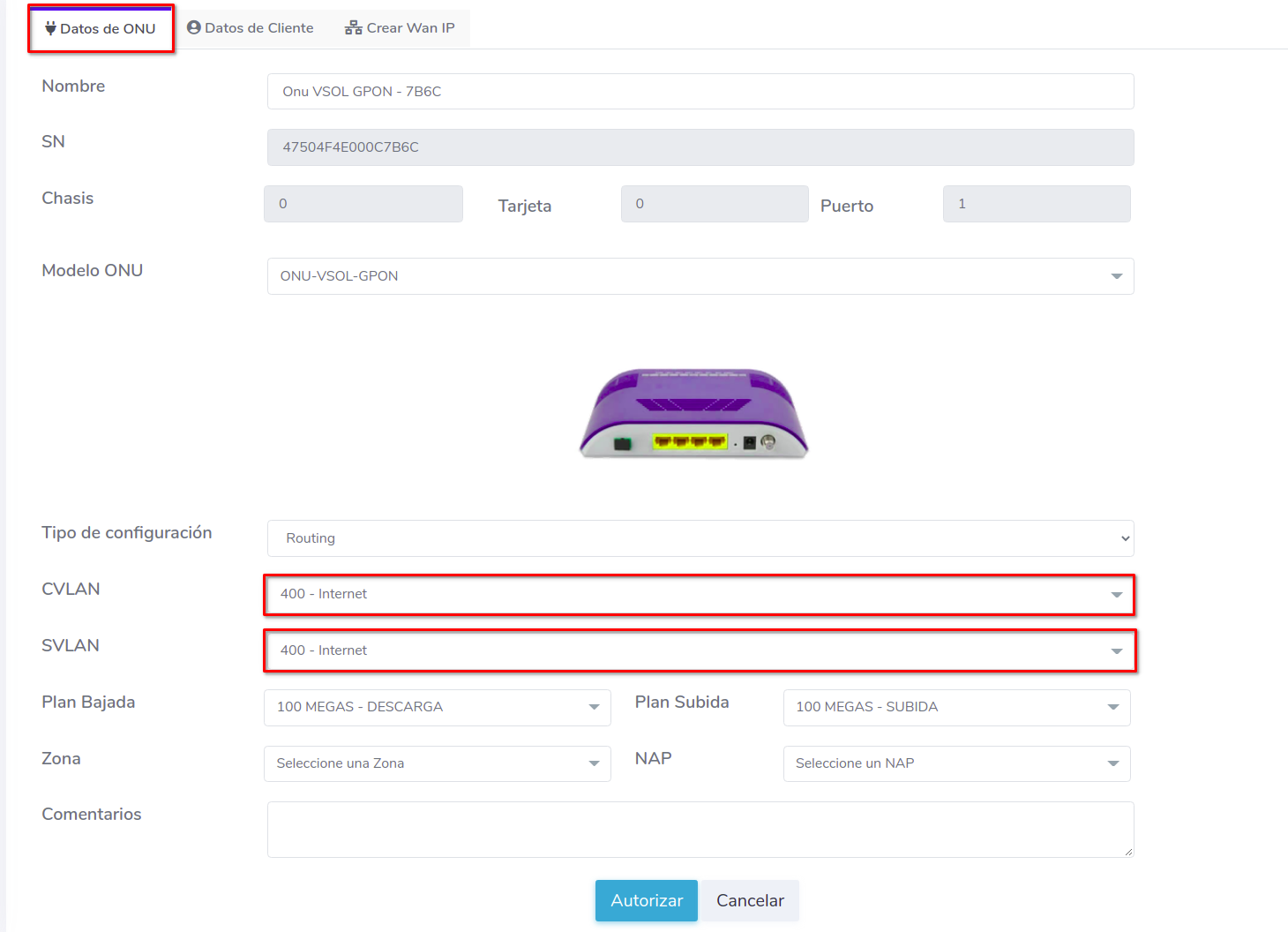
Task: Click the plug icon on Datos de ONU tab
Action: click(x=50, y=28)
